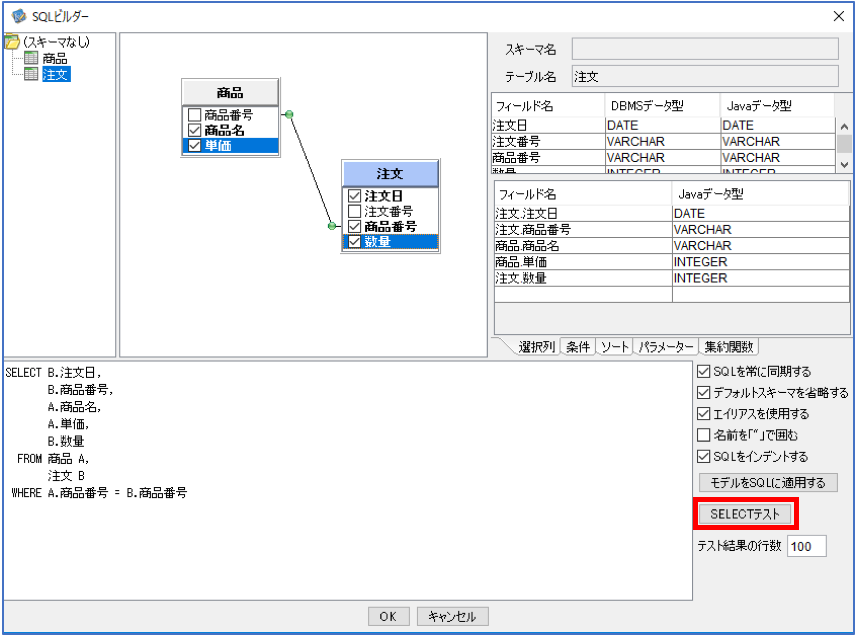The height and width of the screenshot is (636, 856).
Task: Click the field list scroll down arrow
Action: 844,164
